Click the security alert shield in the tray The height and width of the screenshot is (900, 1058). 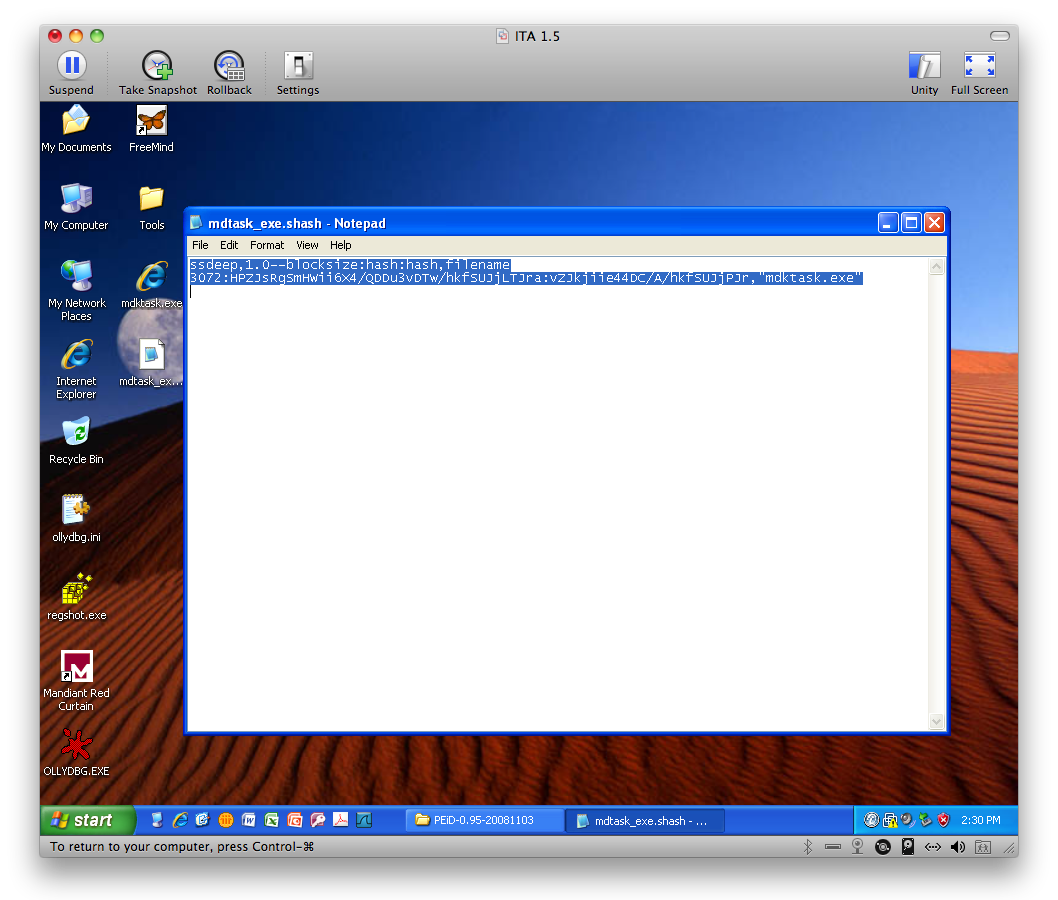943,819
